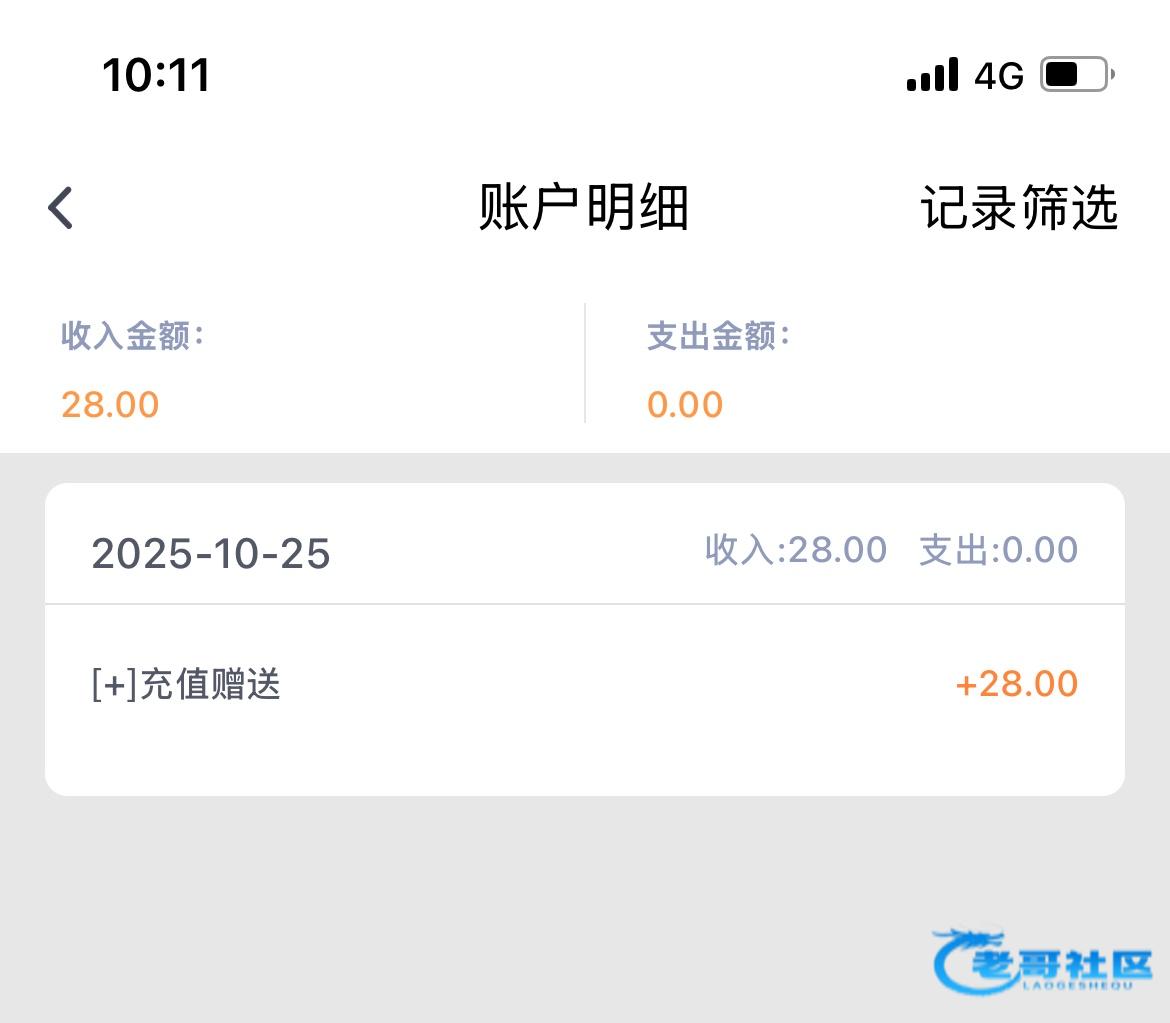Click the 账户明细 page title

pyautogui.click(x=584, y=208)
